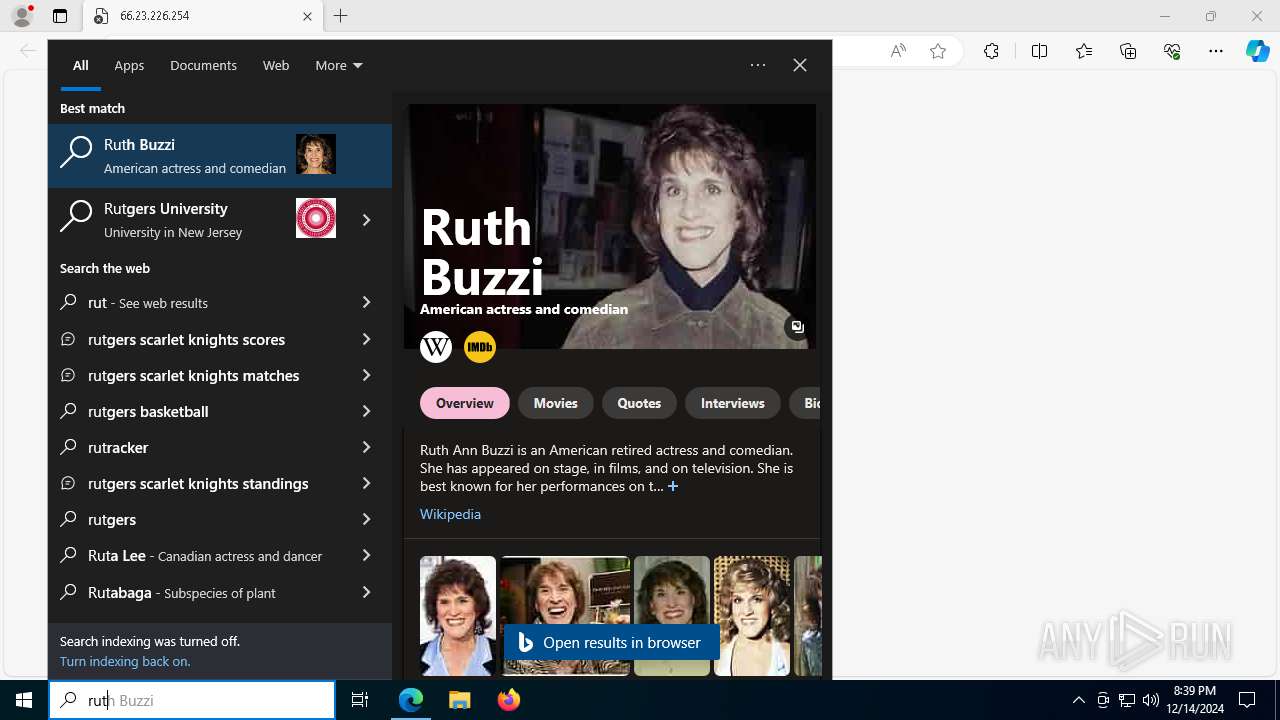The image size is (1280, 720).
Task: Open File Explorer from taskbar
Action: click(x=459, y=700)
